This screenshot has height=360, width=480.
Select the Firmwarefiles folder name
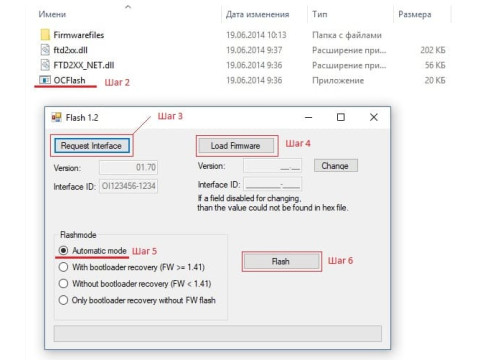pyautogui.click(x=79, y=35)
